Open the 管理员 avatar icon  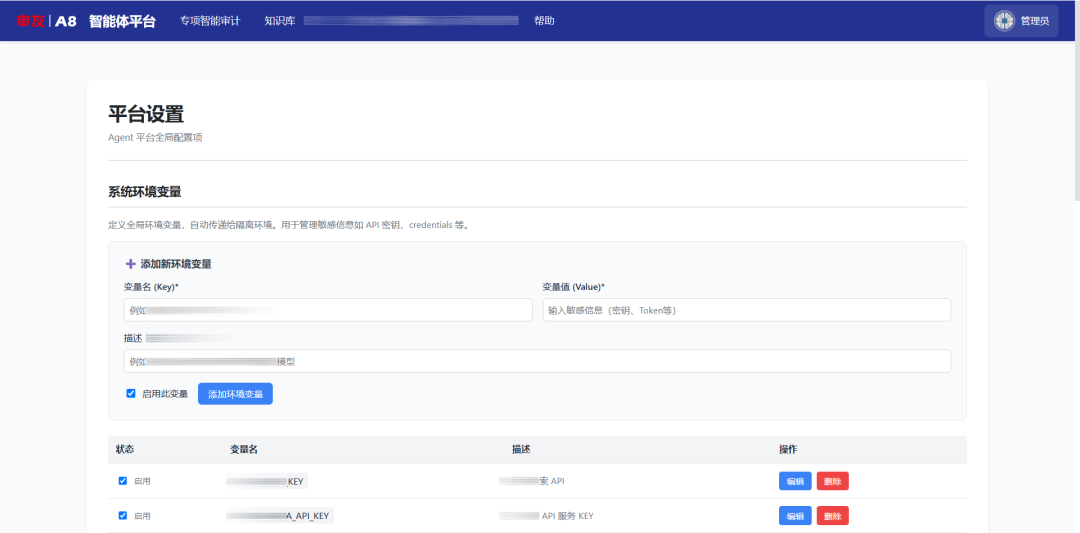[x=1004, y=21]
